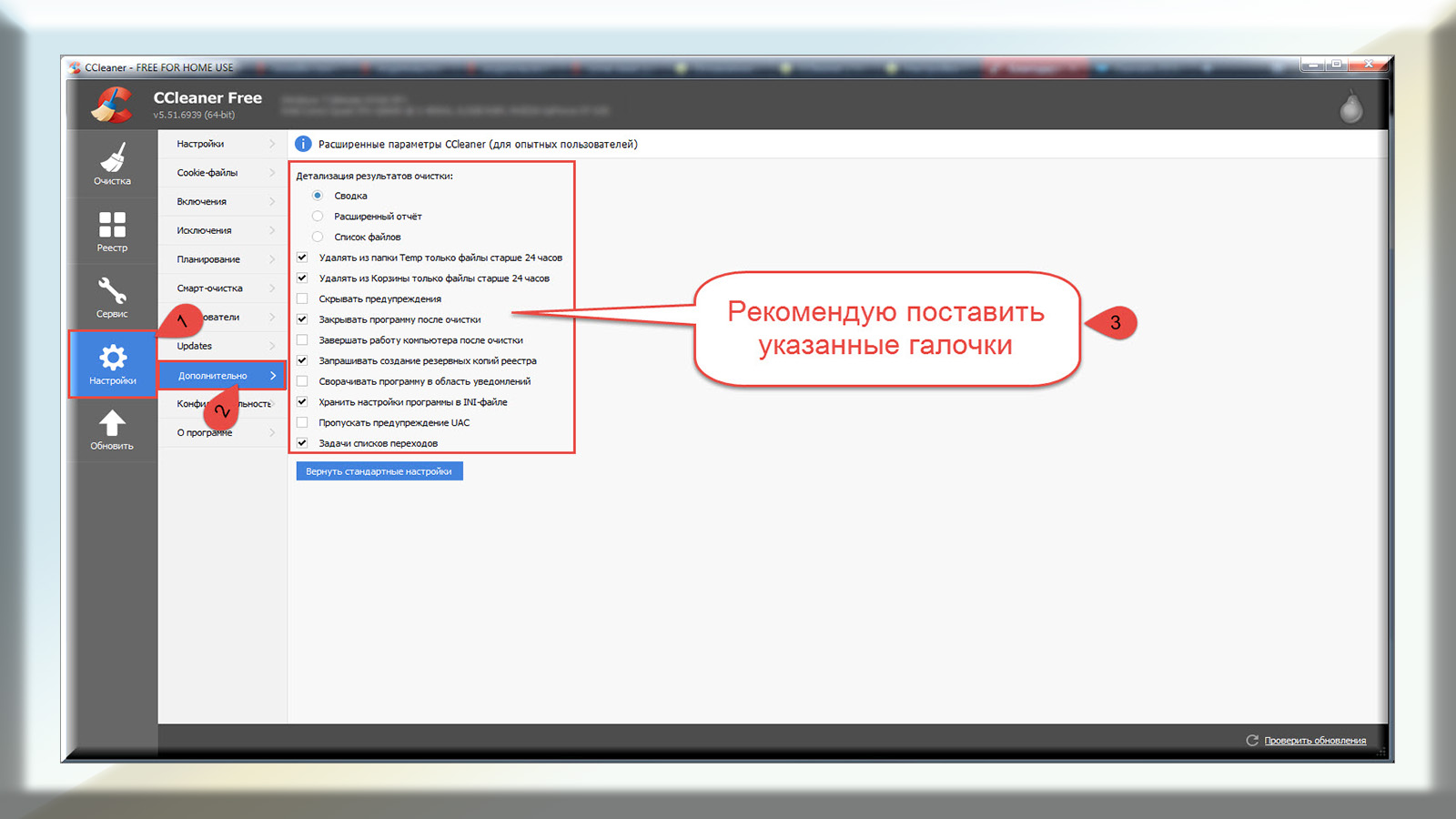The height and width of the screenshot is (819, 1456).
Task: Click the pear icon in the header
Action: (x=1351, y=107)
